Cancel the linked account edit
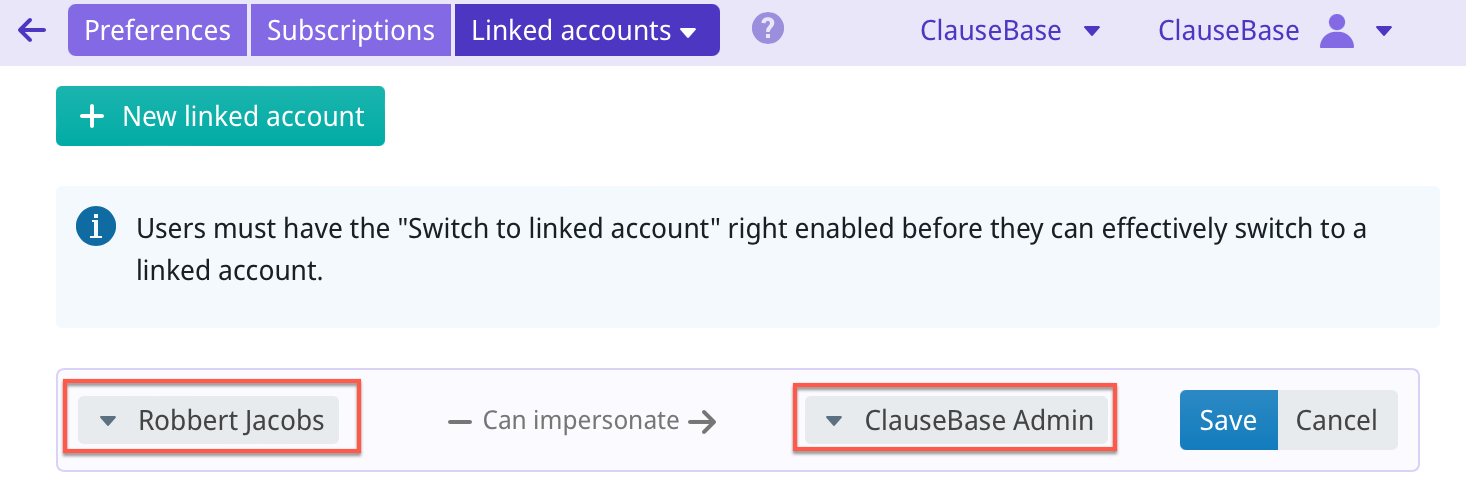Image resolution: width=1466 pixels, height=494 pixels. [1337, 421]
